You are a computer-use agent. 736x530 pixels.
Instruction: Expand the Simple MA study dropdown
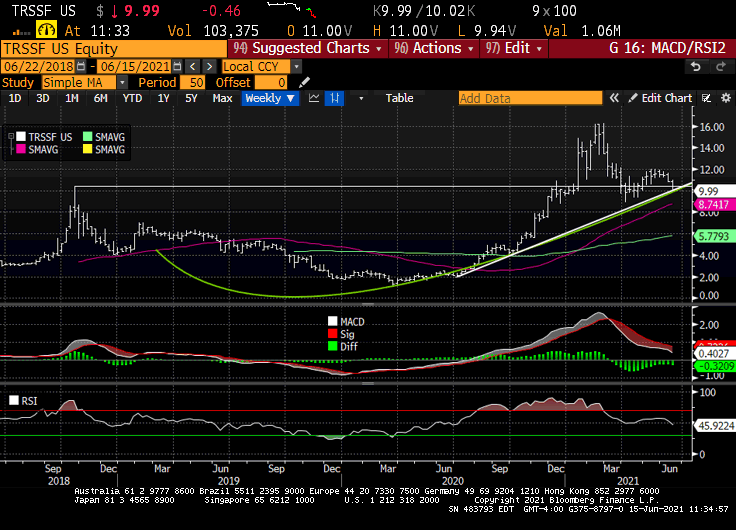(122, 83)
